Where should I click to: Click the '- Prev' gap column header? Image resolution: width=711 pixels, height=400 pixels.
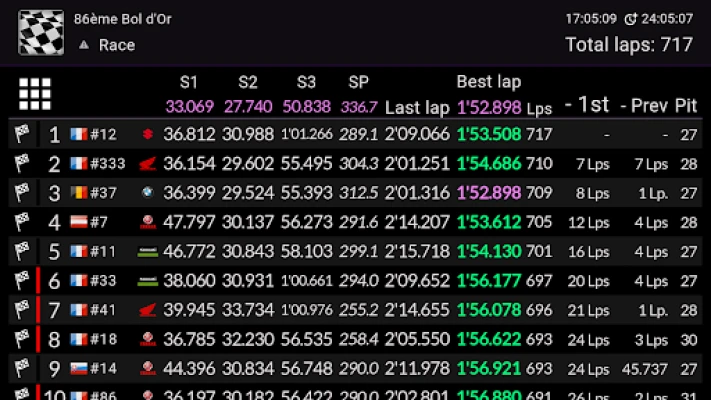click(x=644, y=106)
